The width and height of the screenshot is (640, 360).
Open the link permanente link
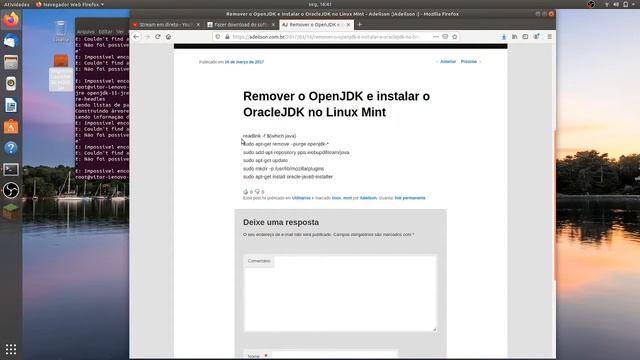pos(410,198)
